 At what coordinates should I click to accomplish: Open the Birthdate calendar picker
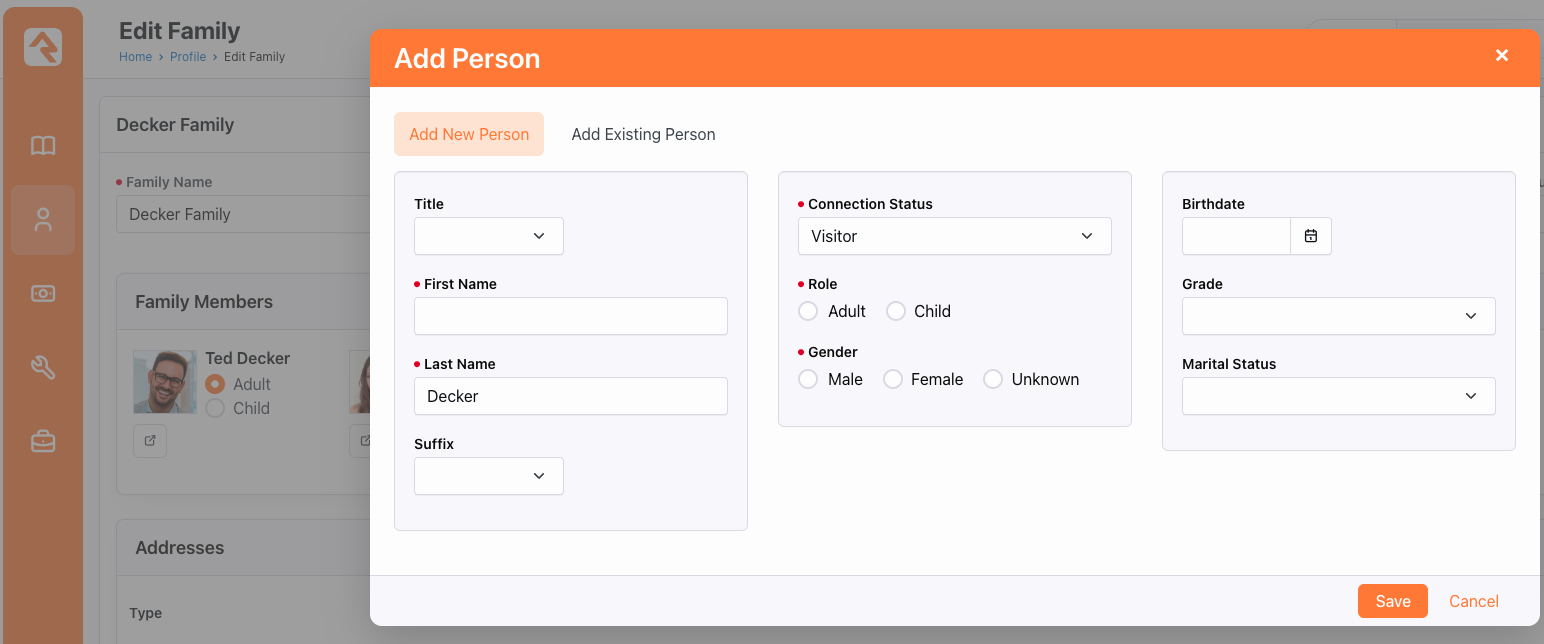tap(1311, 236)
